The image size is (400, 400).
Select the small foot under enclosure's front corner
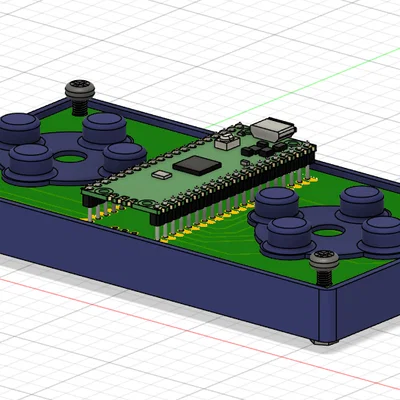(323, 342)
